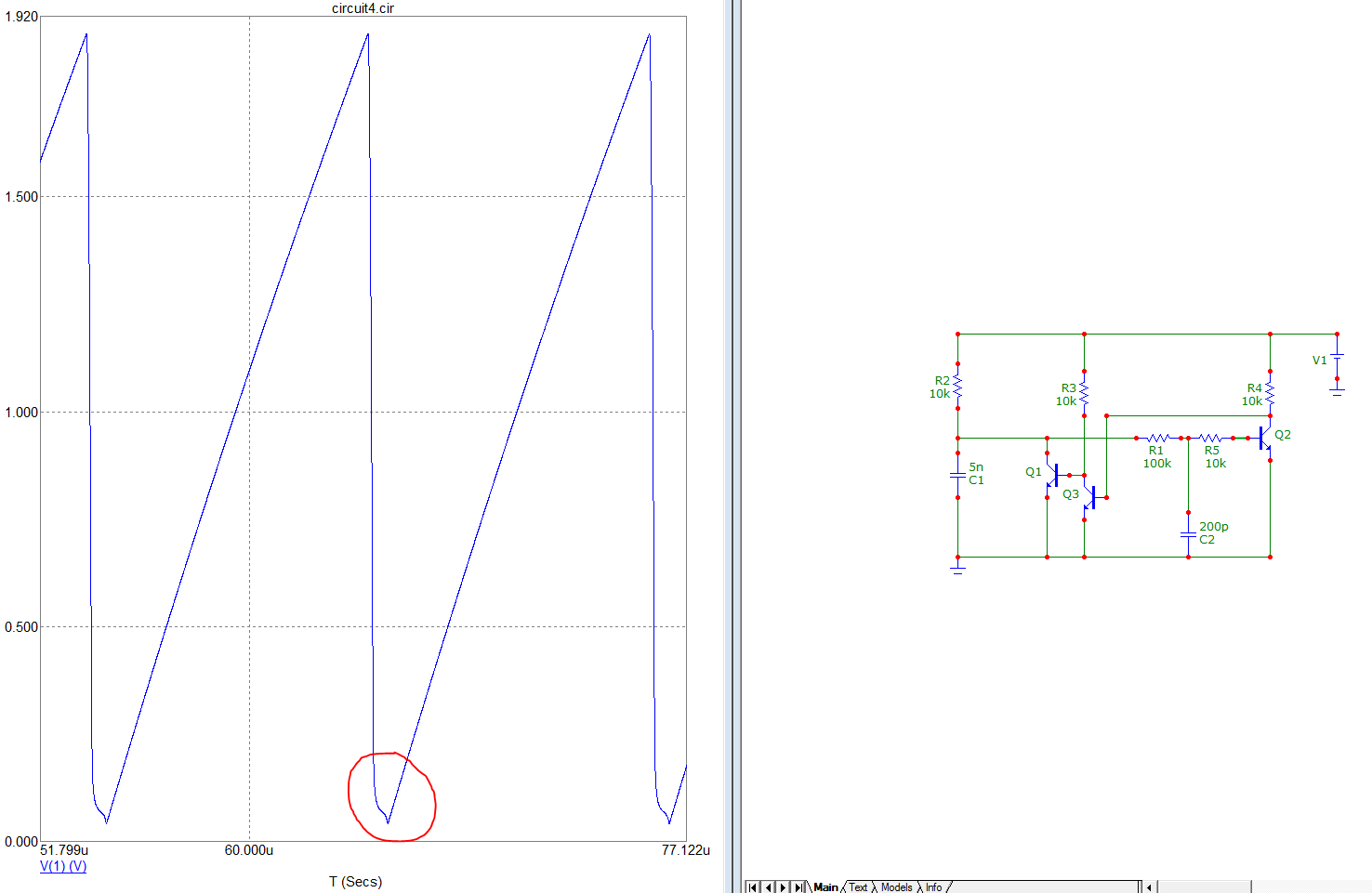Select capacitor C2 symbol
This screenshot has height=893, width=1372.
pos(1188,534)
